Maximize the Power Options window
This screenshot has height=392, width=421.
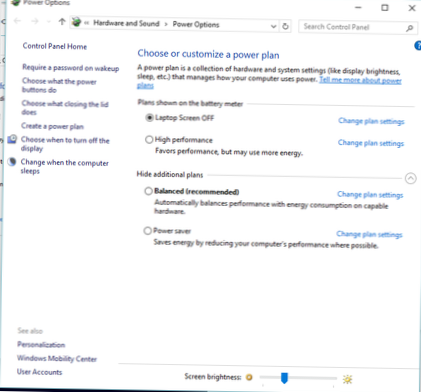385,7
